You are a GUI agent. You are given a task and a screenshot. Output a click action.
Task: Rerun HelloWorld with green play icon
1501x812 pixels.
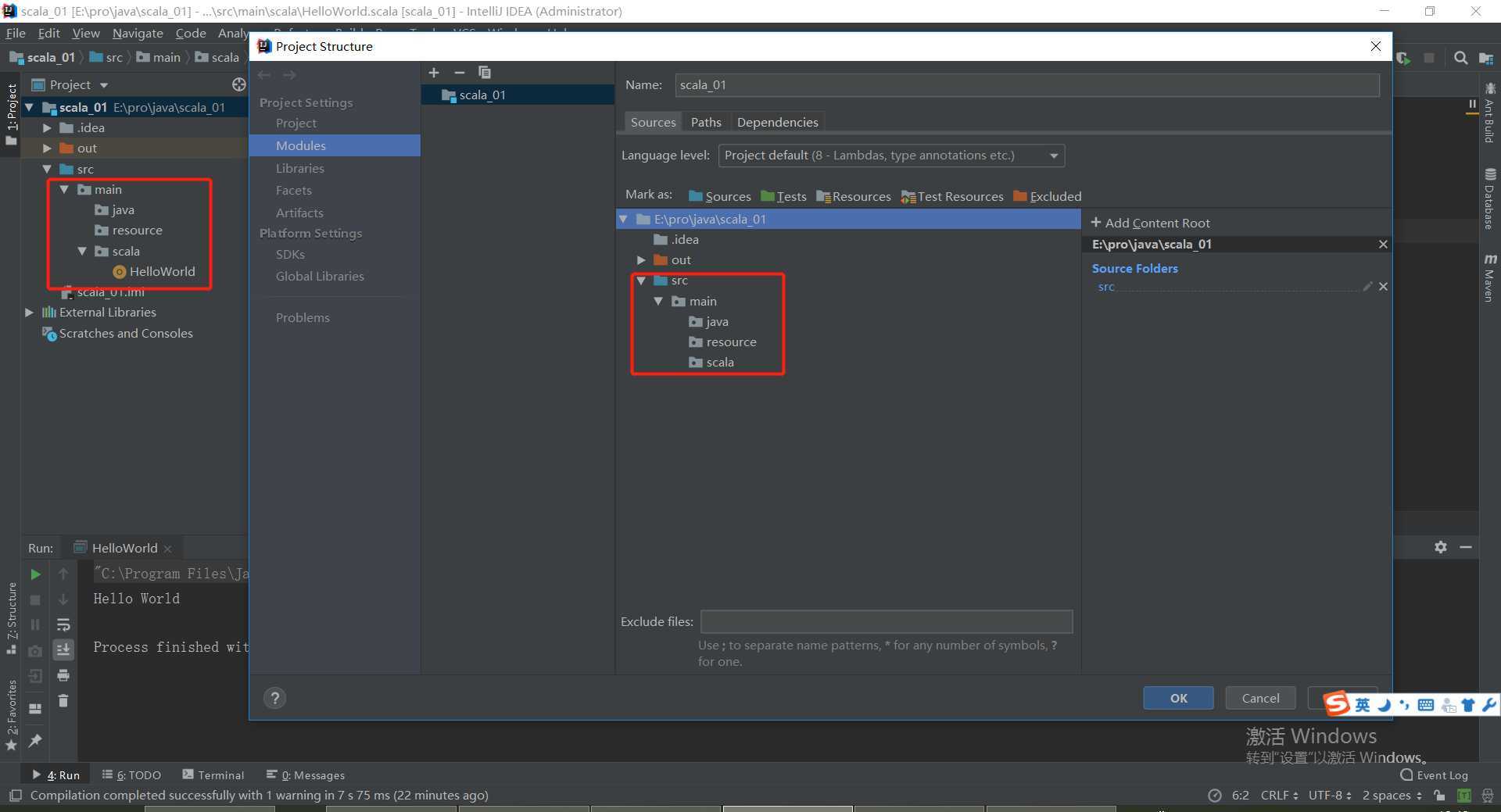(x=35, y=574)
